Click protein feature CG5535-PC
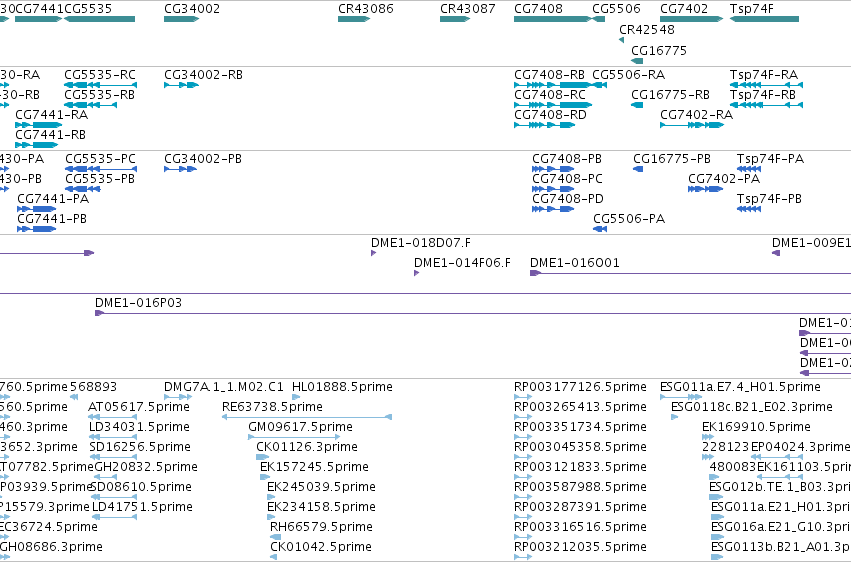This screenshot has width=851, height=562. [101, 169]
